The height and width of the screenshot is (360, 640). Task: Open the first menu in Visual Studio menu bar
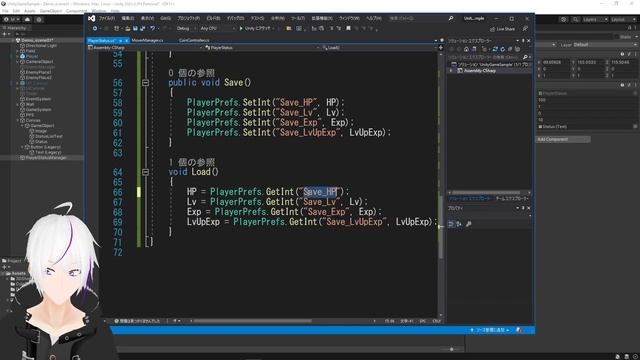(107, 18)
